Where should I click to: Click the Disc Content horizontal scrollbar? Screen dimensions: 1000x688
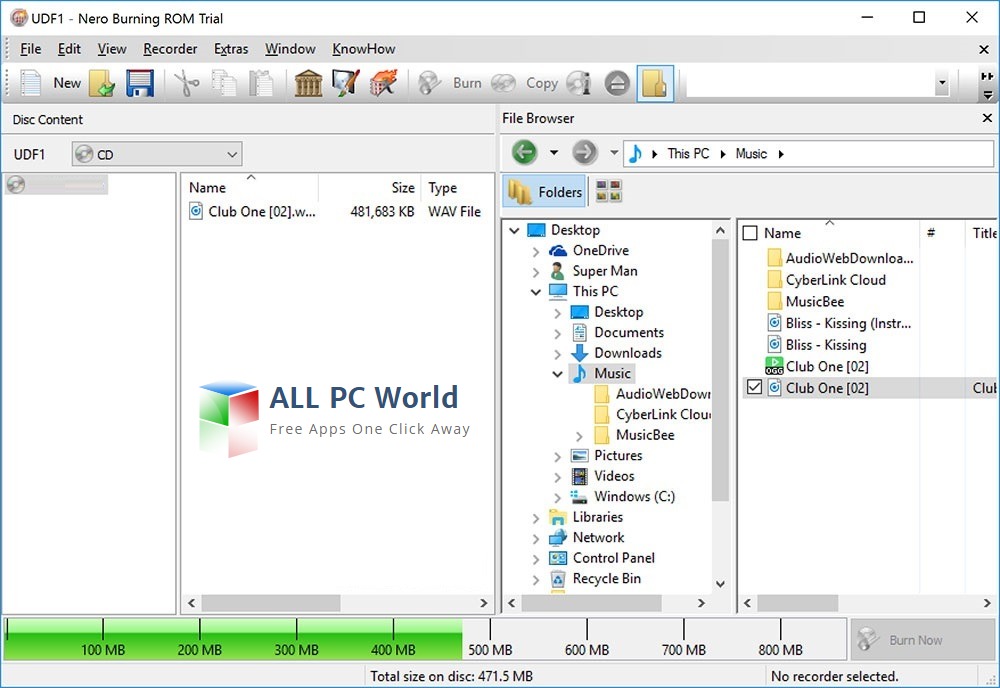[271, 603]
